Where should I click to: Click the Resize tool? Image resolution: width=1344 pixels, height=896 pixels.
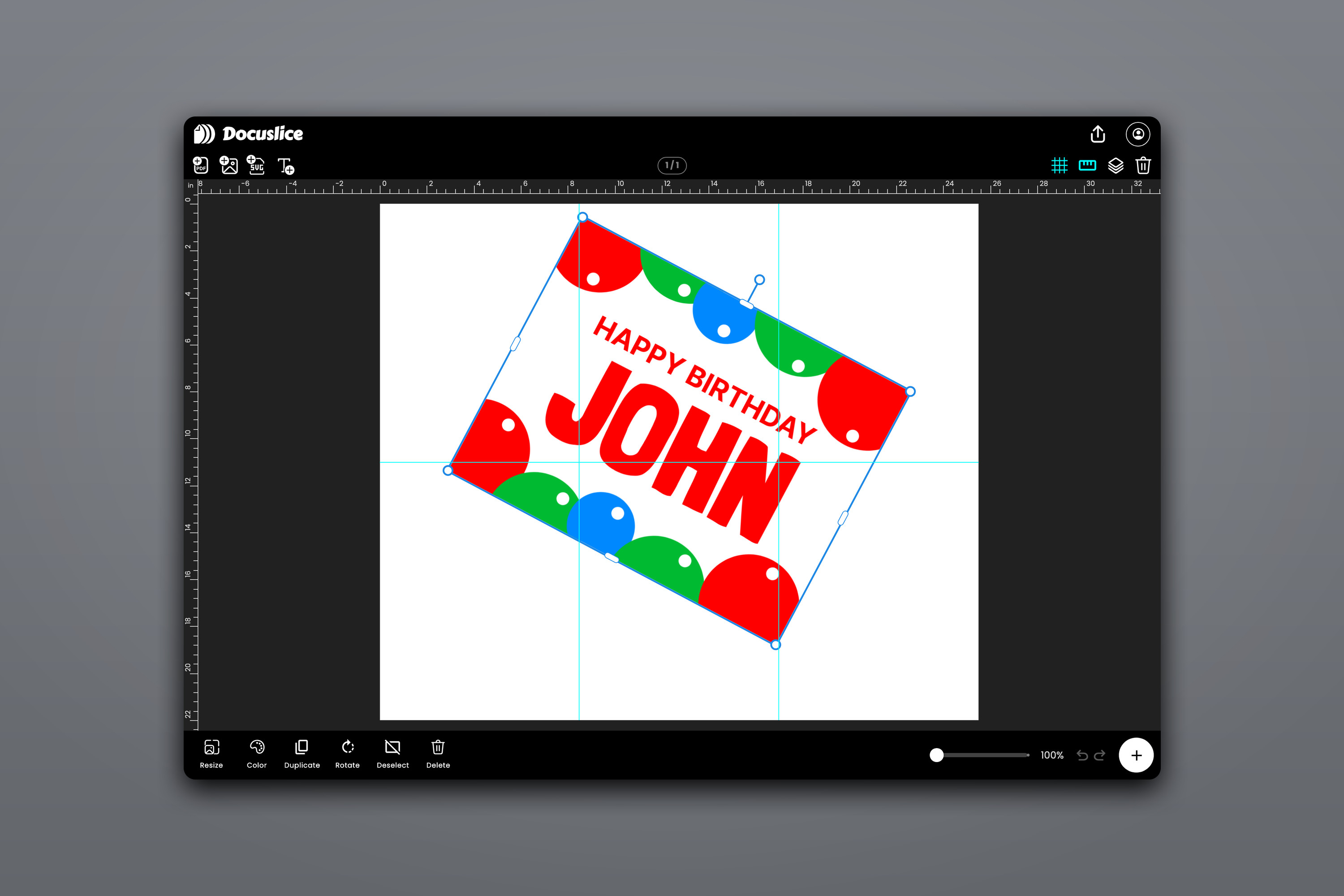(x=211, y=754)
